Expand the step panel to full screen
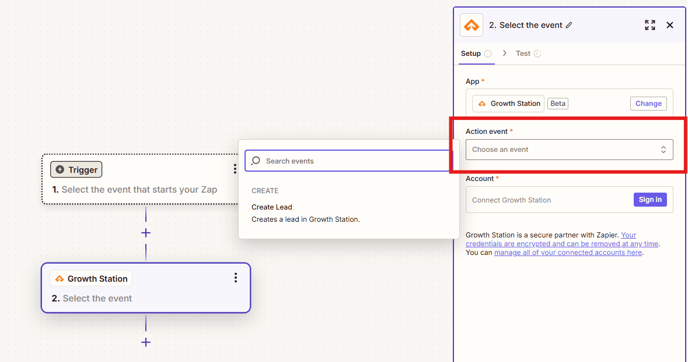 pos(650,25)
